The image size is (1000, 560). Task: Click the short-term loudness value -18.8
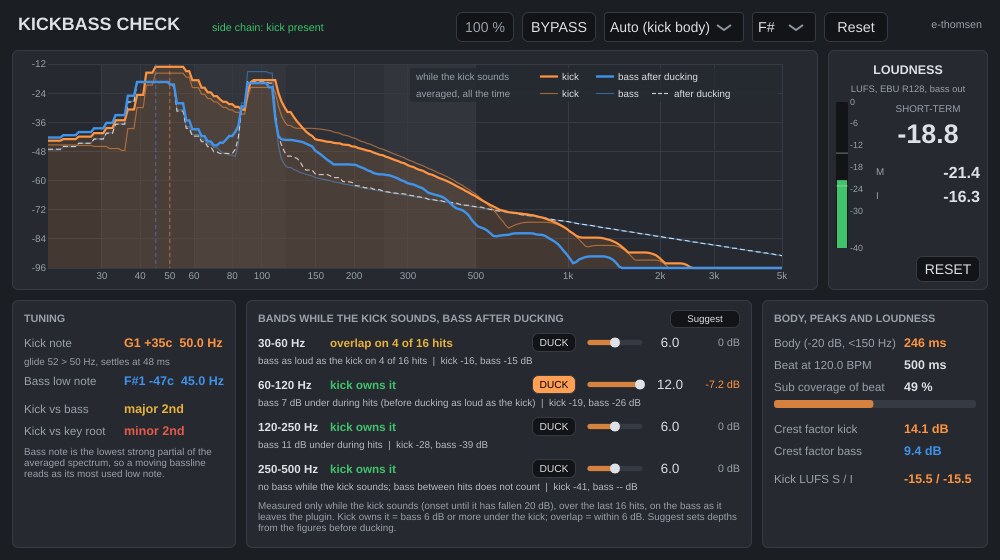click(927, 135)
